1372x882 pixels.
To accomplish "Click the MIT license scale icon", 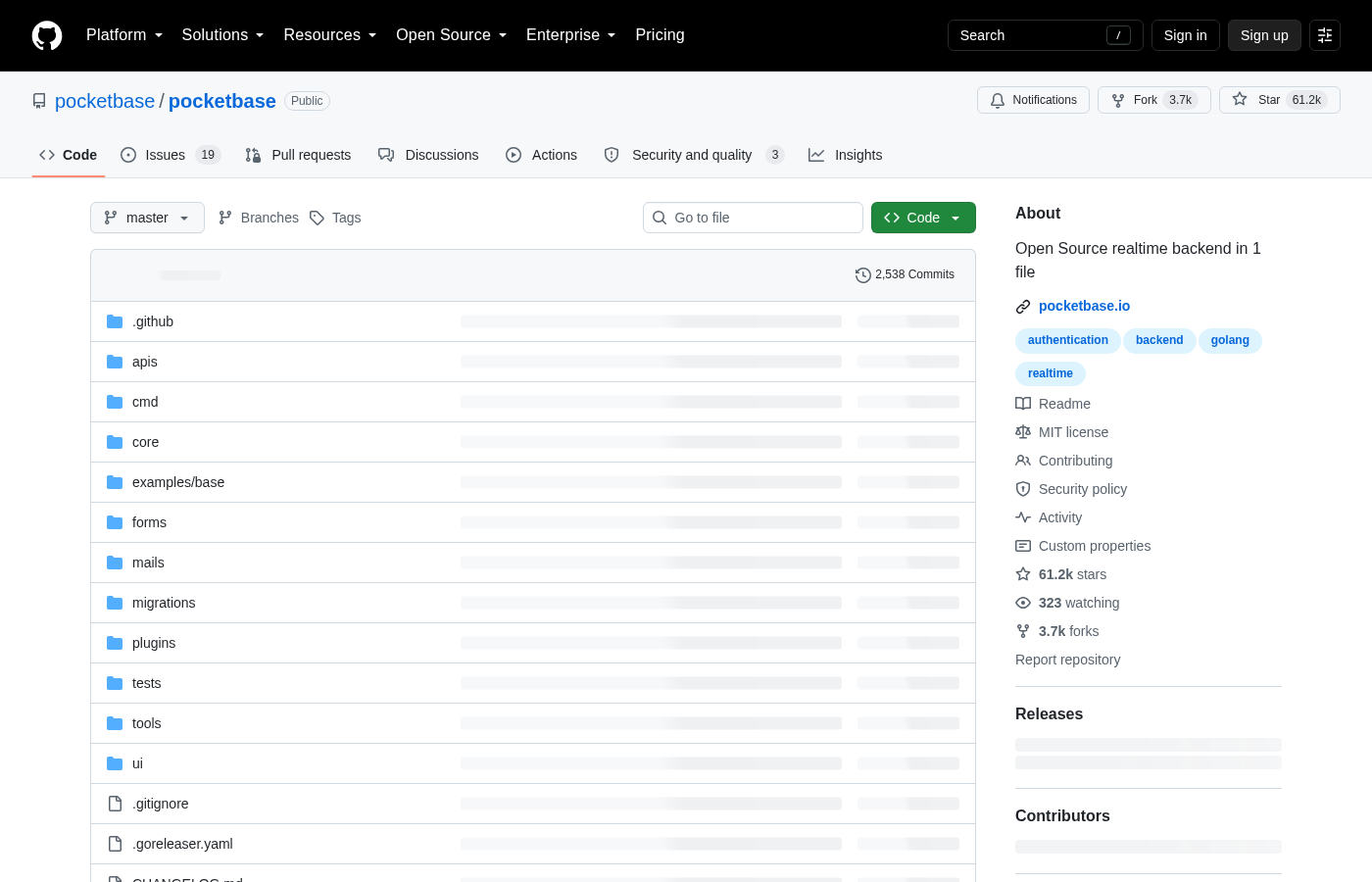I will pos(1023,432).
